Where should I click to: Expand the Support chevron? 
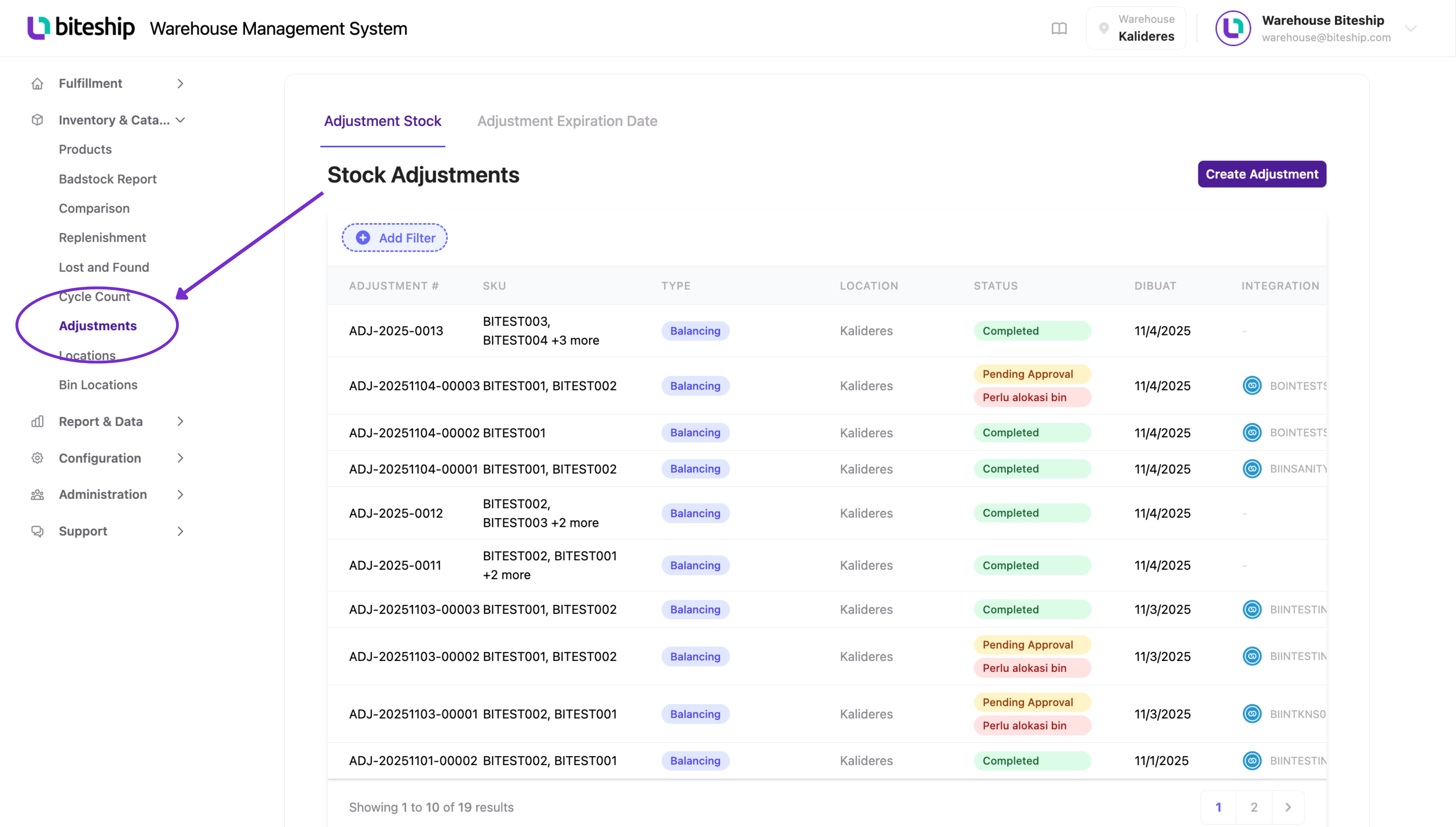pos(180,531)
